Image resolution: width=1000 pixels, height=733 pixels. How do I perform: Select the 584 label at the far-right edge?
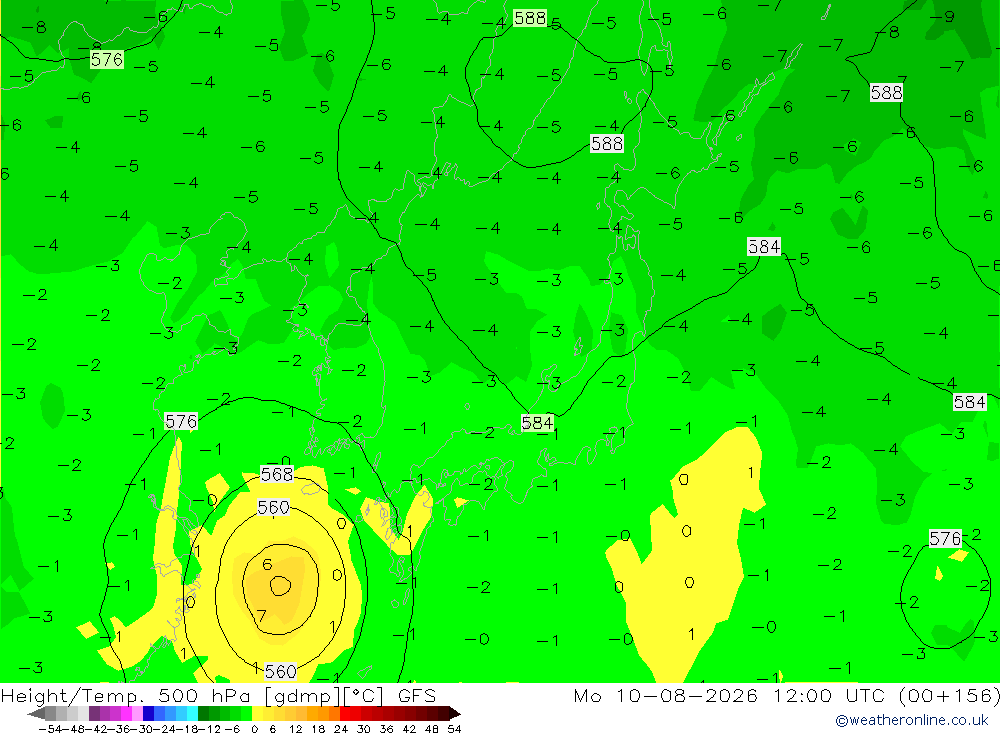tap(970, 402)
